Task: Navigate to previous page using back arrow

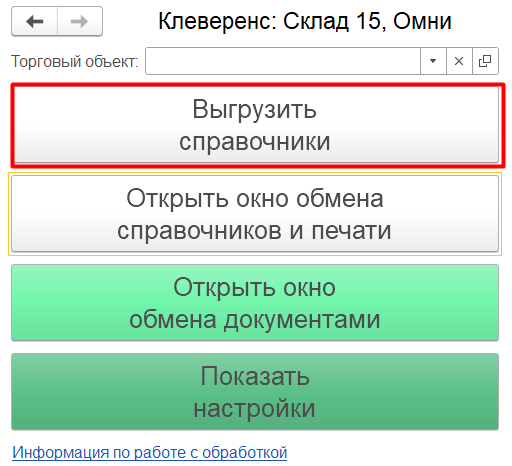Action: click(35, 22)
